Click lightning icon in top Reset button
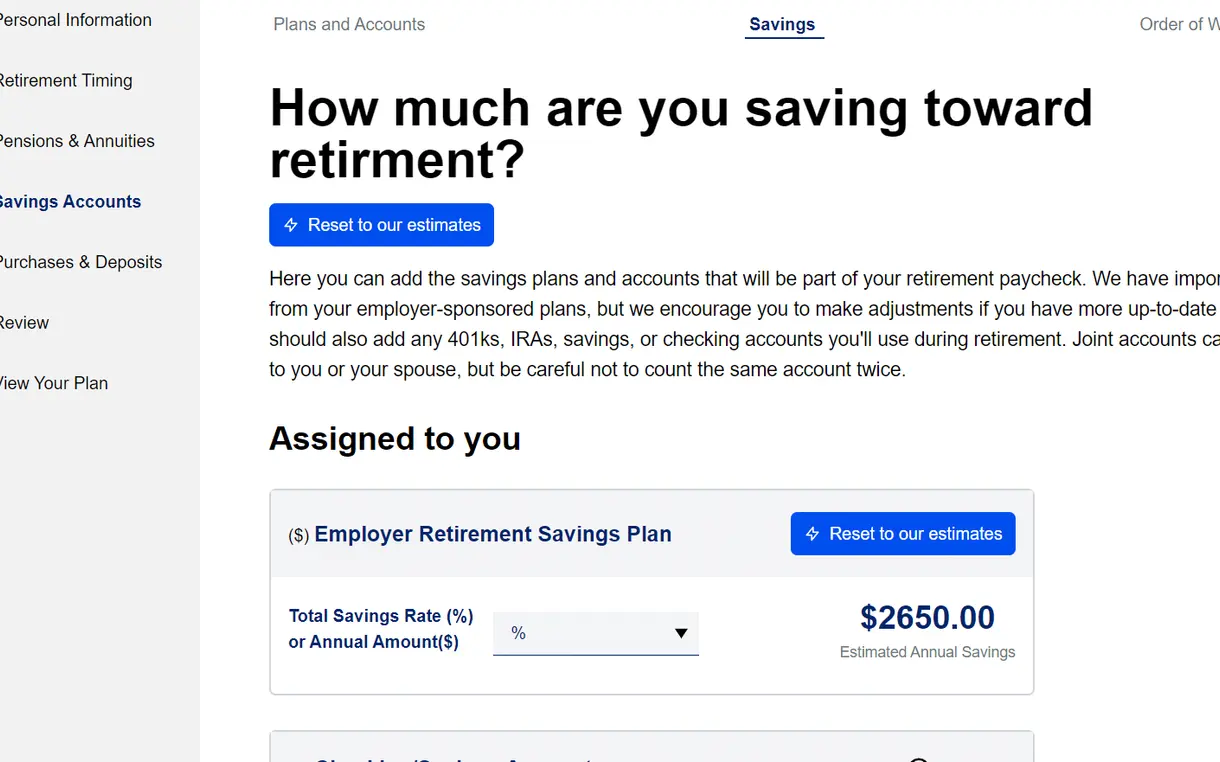This screenshot has height=762, width=1220. [291, 225]
